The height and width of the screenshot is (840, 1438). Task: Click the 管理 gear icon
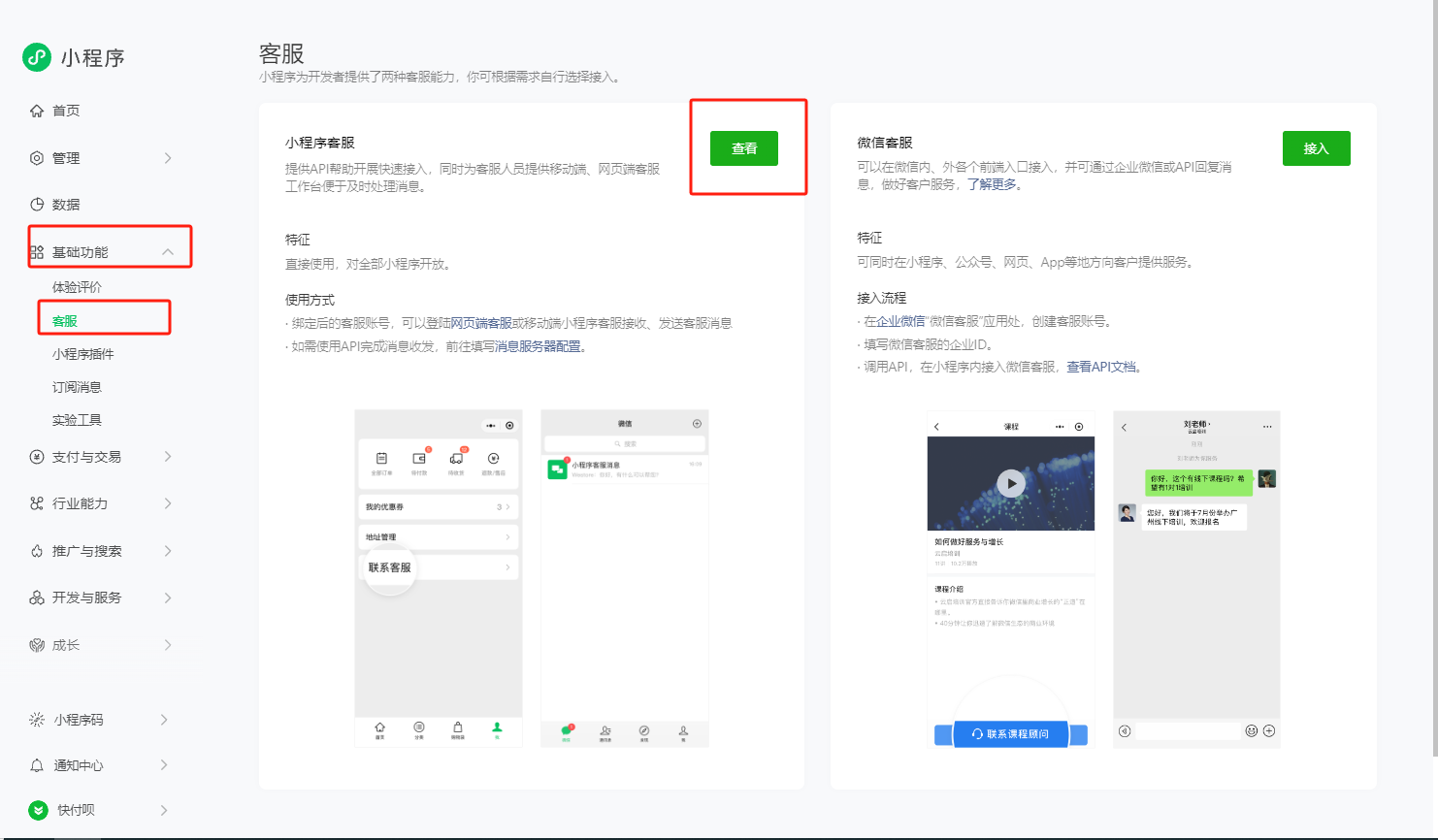click(x=37, y=158)
